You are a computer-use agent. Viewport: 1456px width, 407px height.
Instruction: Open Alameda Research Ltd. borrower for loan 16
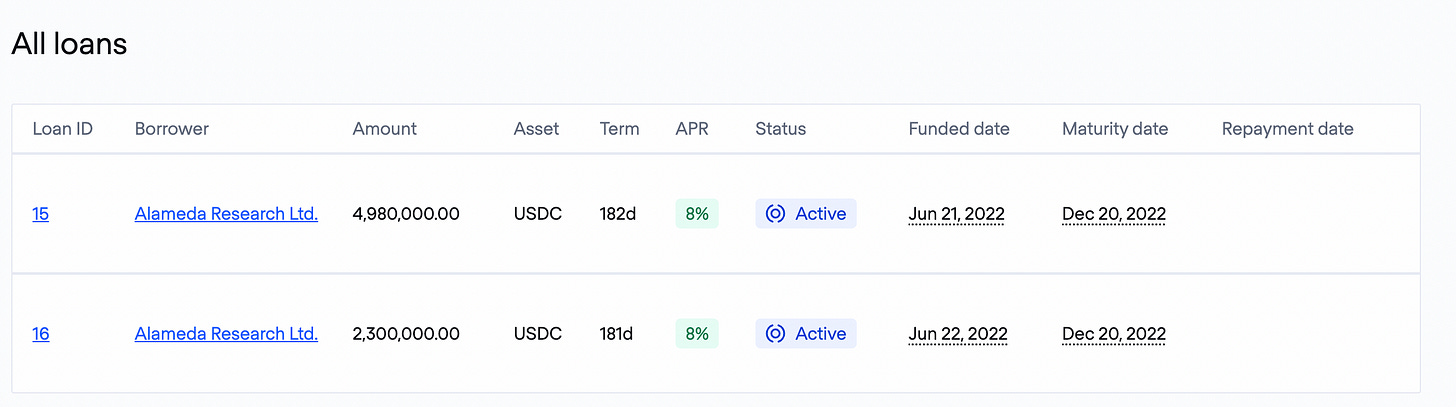point(226,333)
